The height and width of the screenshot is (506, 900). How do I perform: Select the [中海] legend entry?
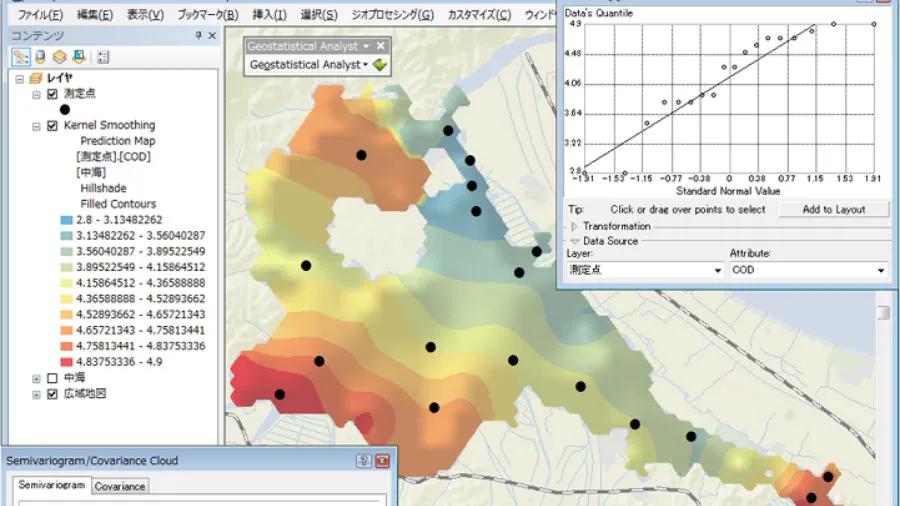[91, 173]
